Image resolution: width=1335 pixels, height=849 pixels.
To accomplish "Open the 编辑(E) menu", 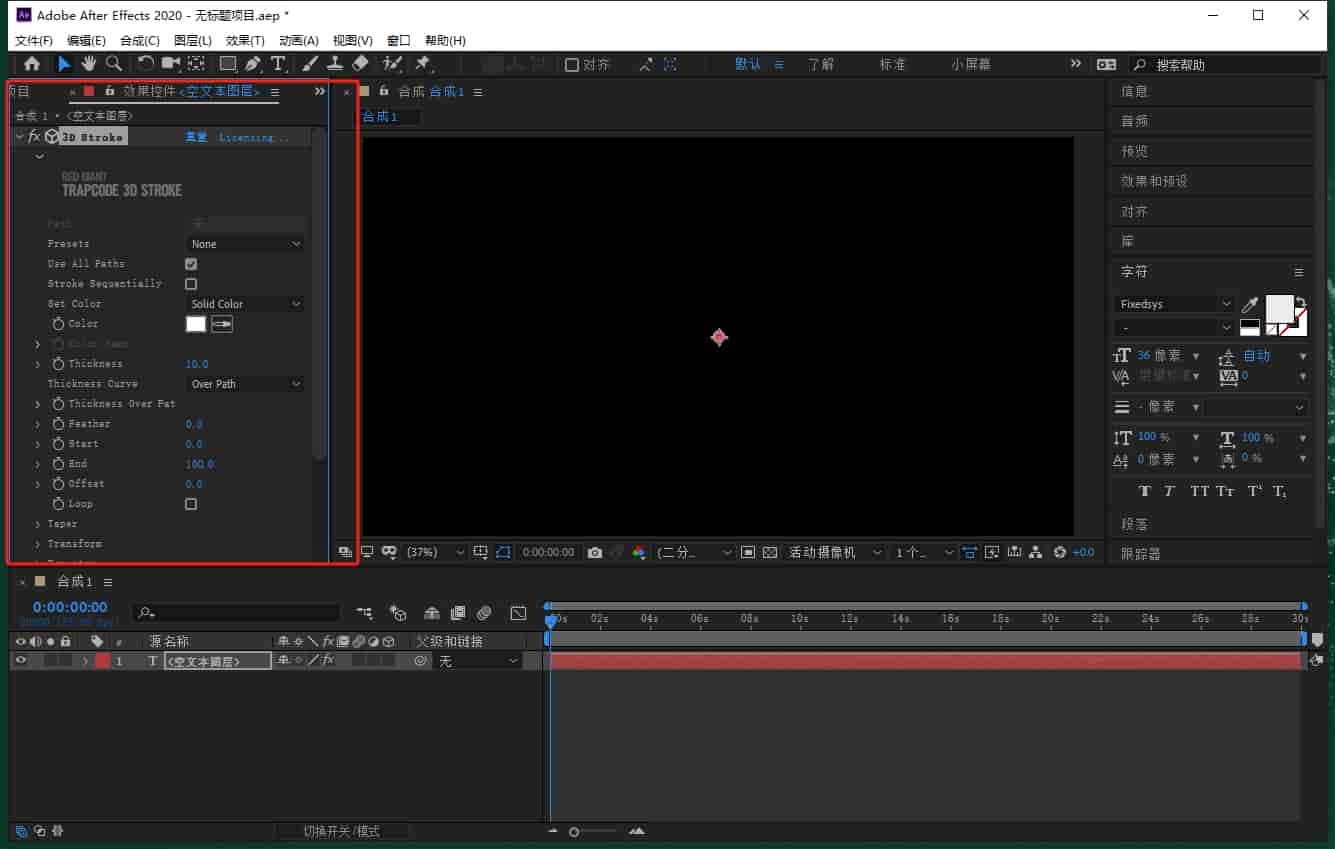I will point(86,40).
